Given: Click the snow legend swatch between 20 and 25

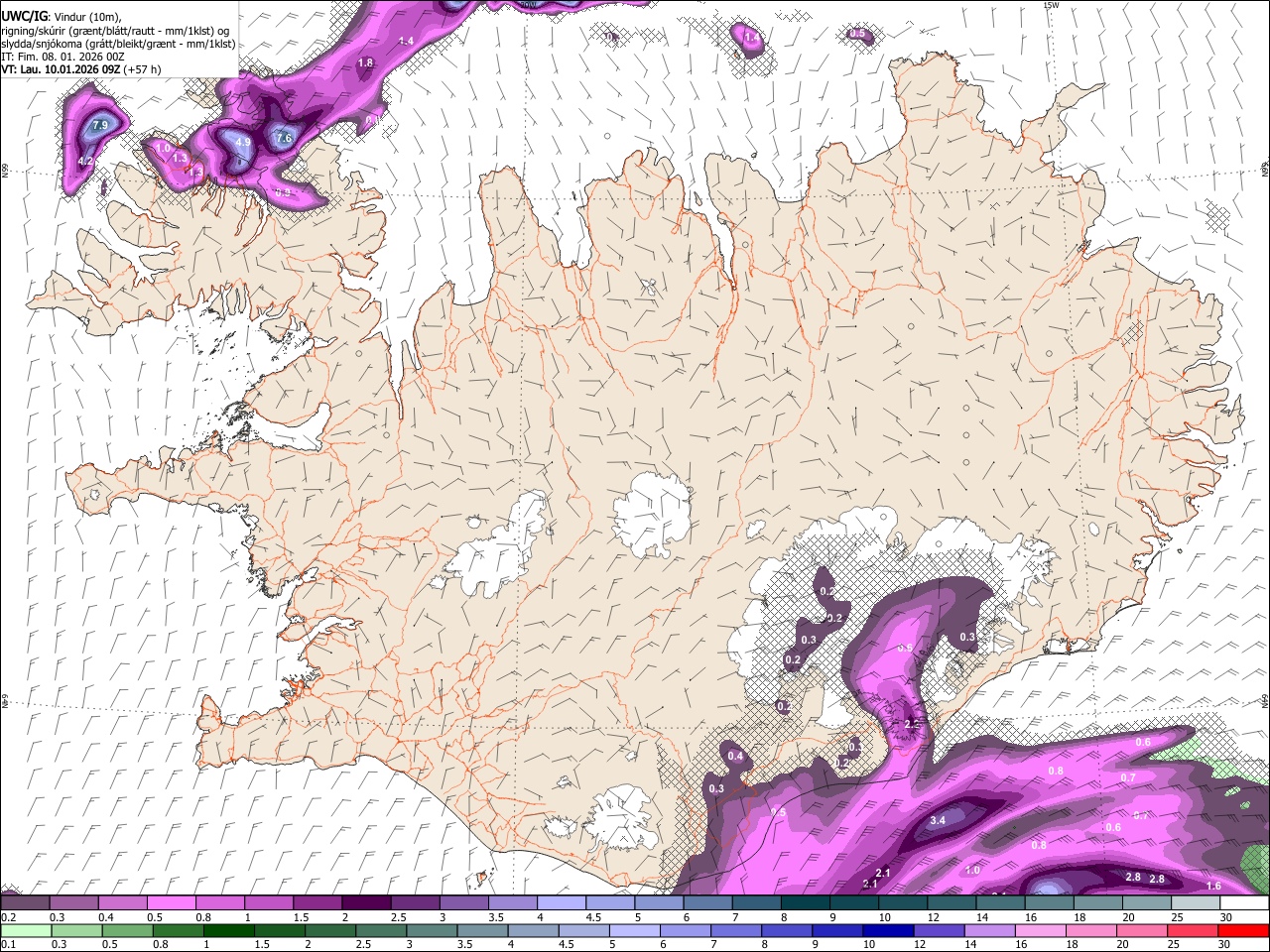Looking at the screenshot, I should [x=1147, y=903].
